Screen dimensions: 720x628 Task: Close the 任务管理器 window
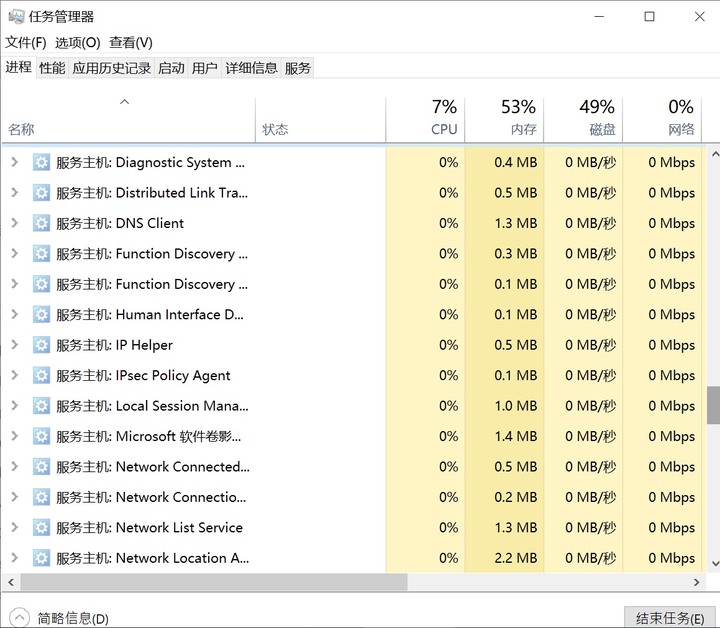click(x=699, y=17)
